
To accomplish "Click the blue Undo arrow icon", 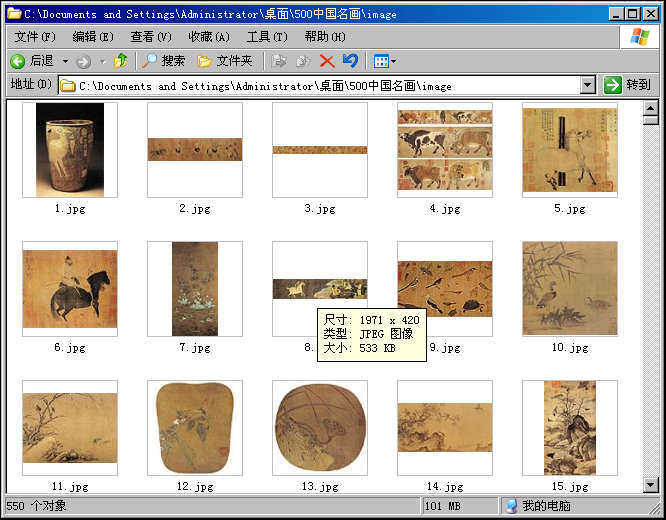I will (x=350, y=61).
